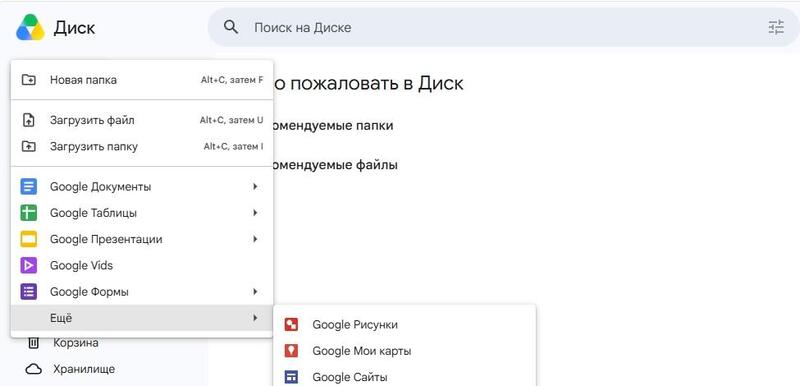Click the red Google Drawings icon
Viewport: 800px width, 386px height.
[x=291, y=324]
